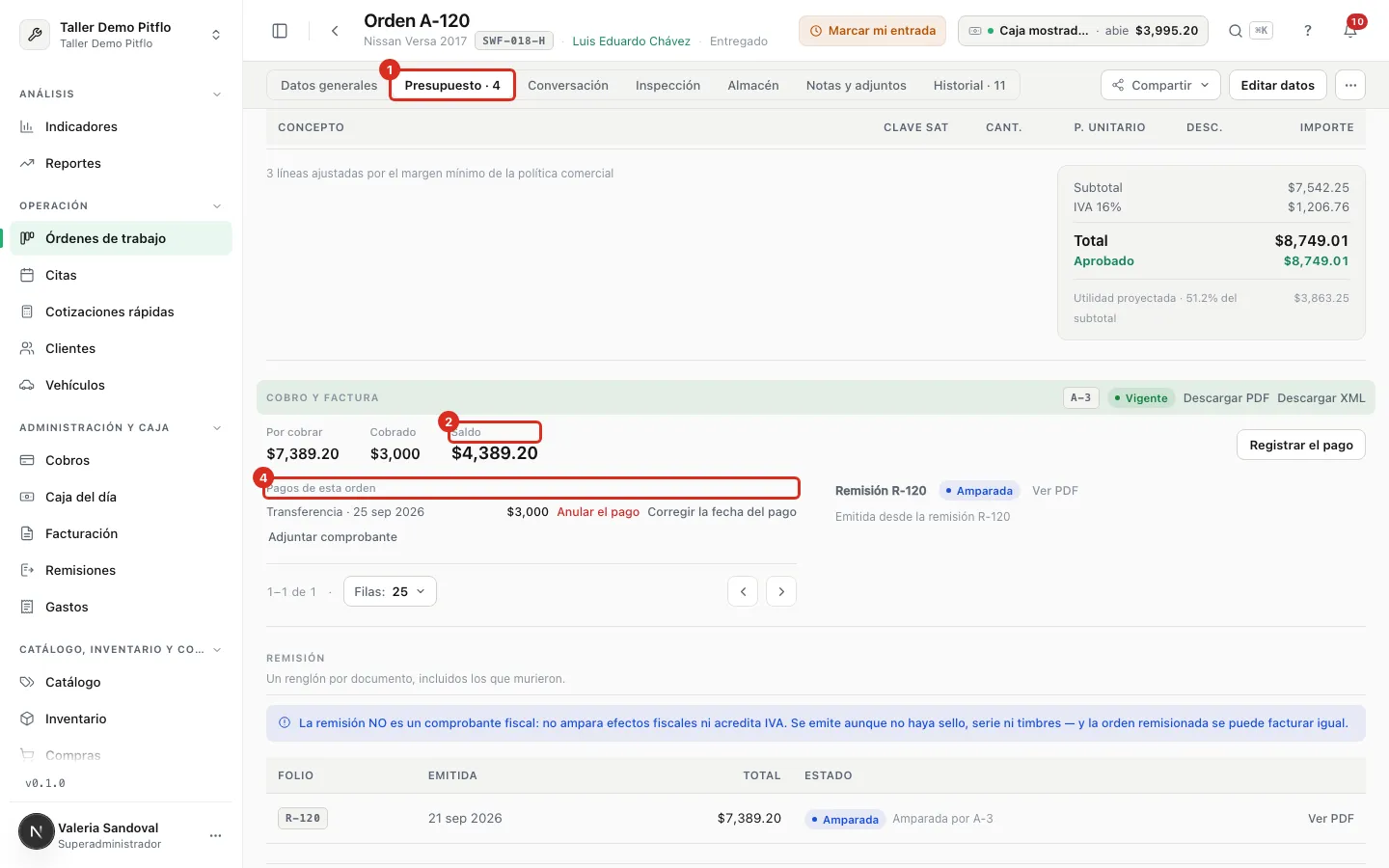This screenshot has width=1389, height=868.
Task: Open the Compartir dropdown
Action: pyautogui.click(x=1160, y=85)
